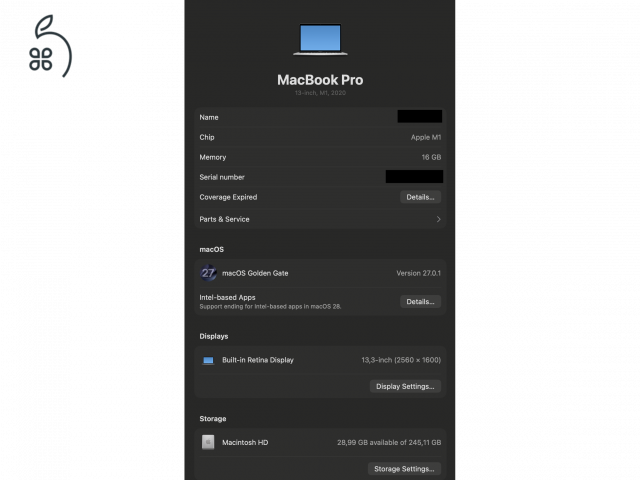
Task: Open Display Settings
Action: [405, 387]
